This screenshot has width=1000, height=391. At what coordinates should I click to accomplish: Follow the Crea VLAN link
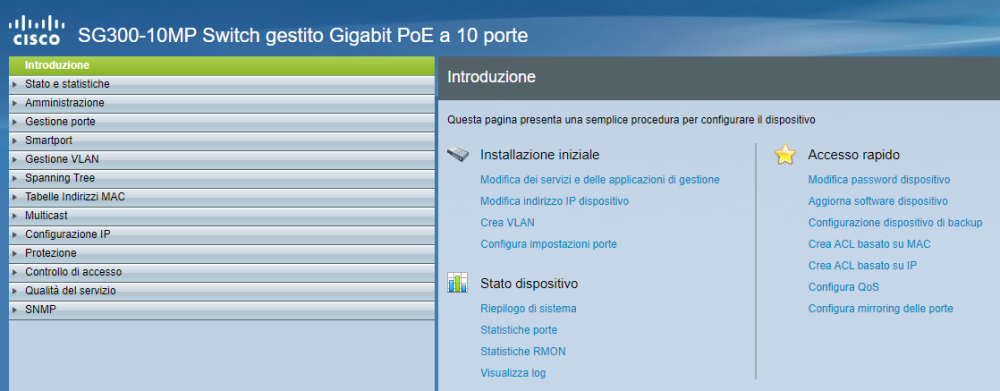click(507, 223)
